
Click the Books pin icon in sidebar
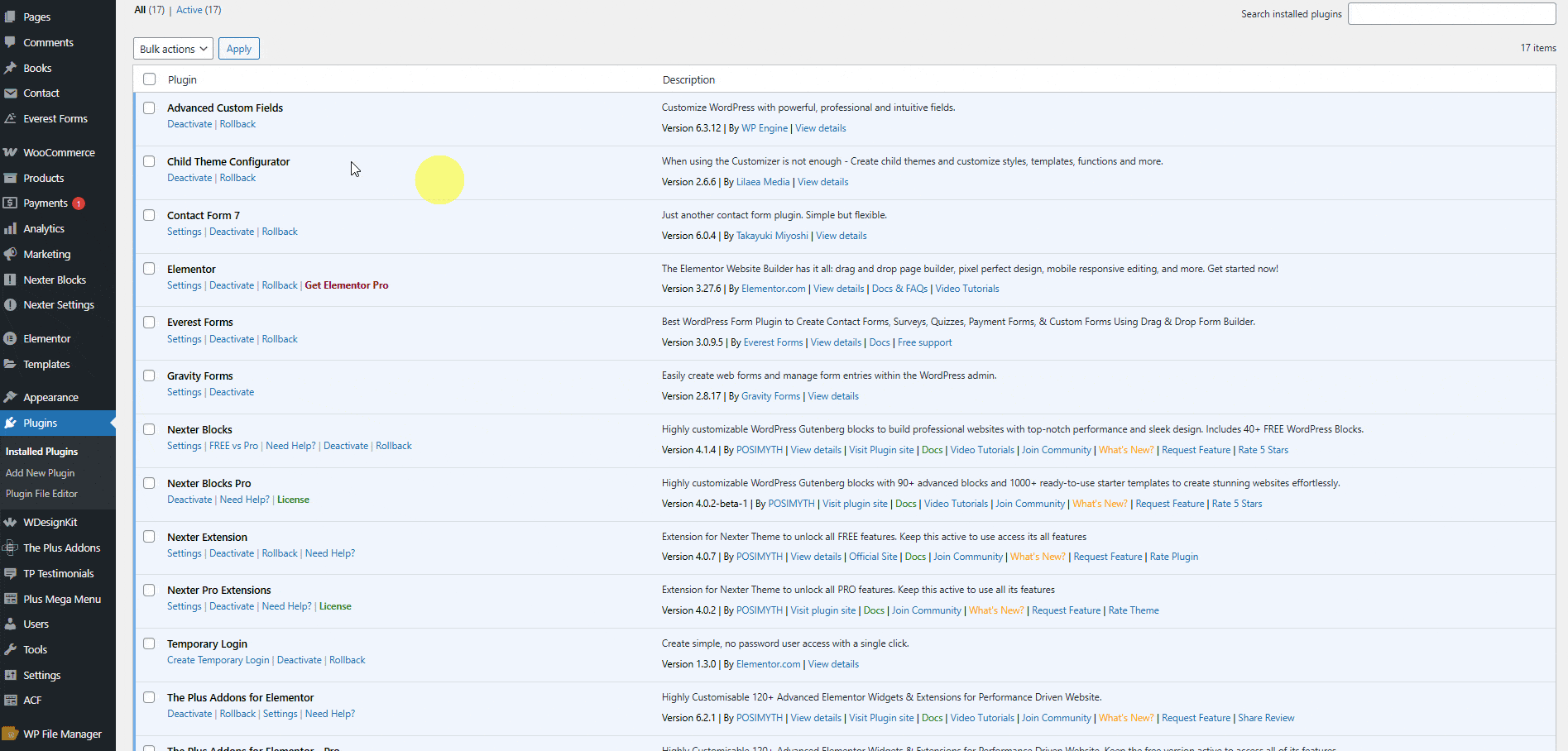pos(10,68)
